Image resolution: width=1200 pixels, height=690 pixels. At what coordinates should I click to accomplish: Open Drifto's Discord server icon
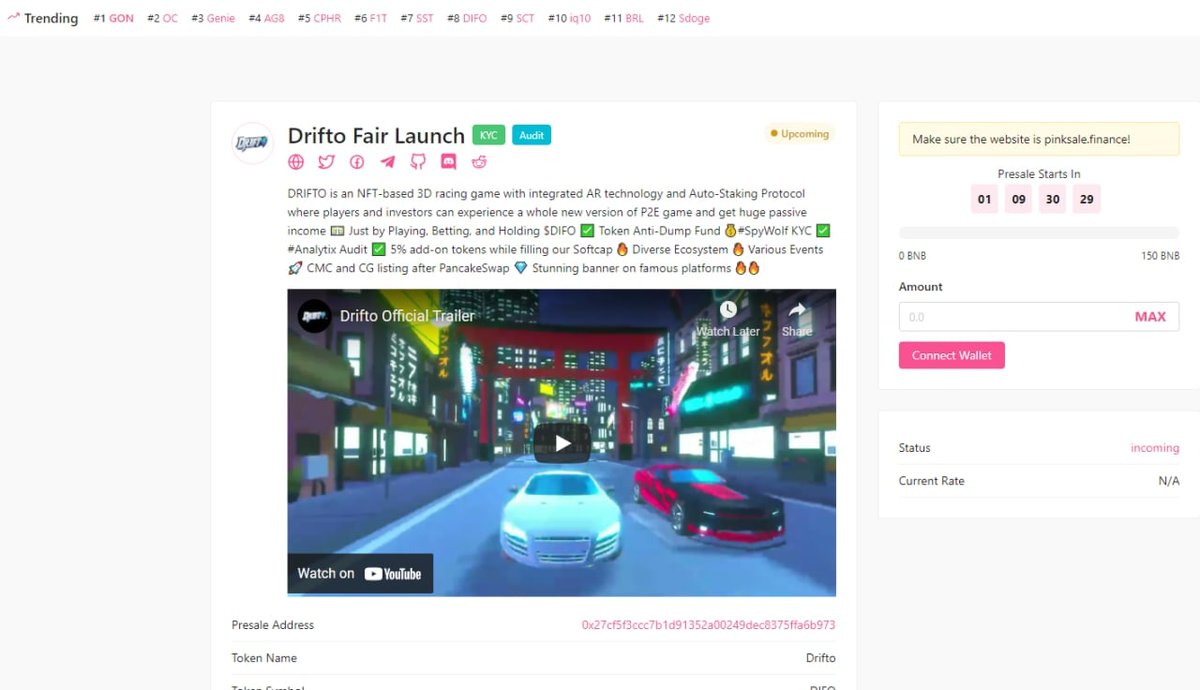[x=448, y=162]
